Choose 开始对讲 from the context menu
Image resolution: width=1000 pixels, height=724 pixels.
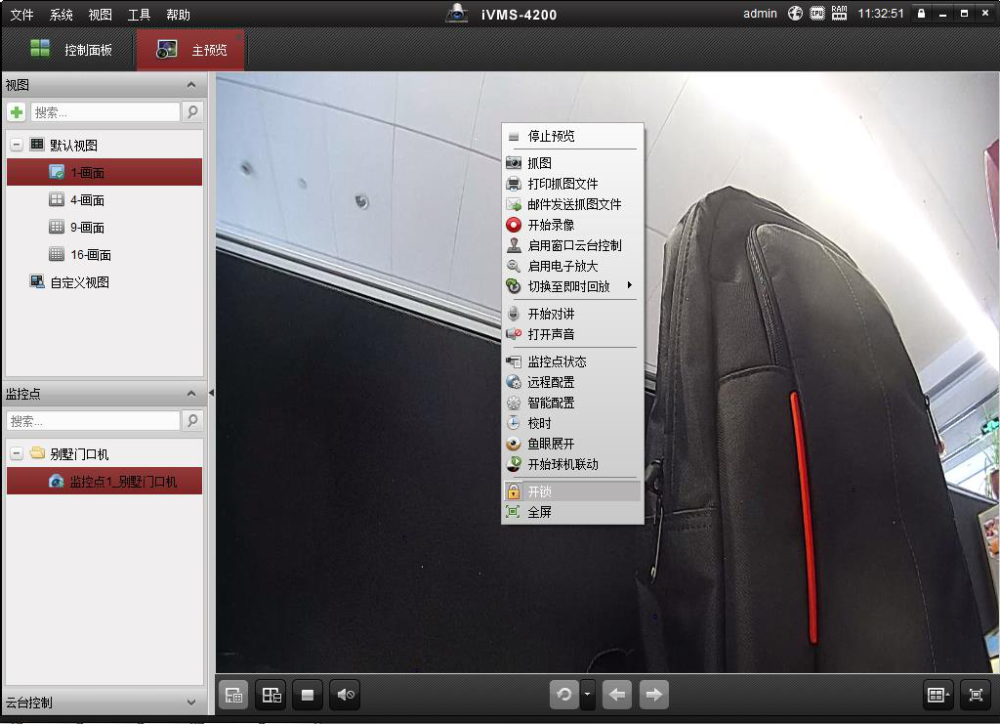(x=572, y=314)
